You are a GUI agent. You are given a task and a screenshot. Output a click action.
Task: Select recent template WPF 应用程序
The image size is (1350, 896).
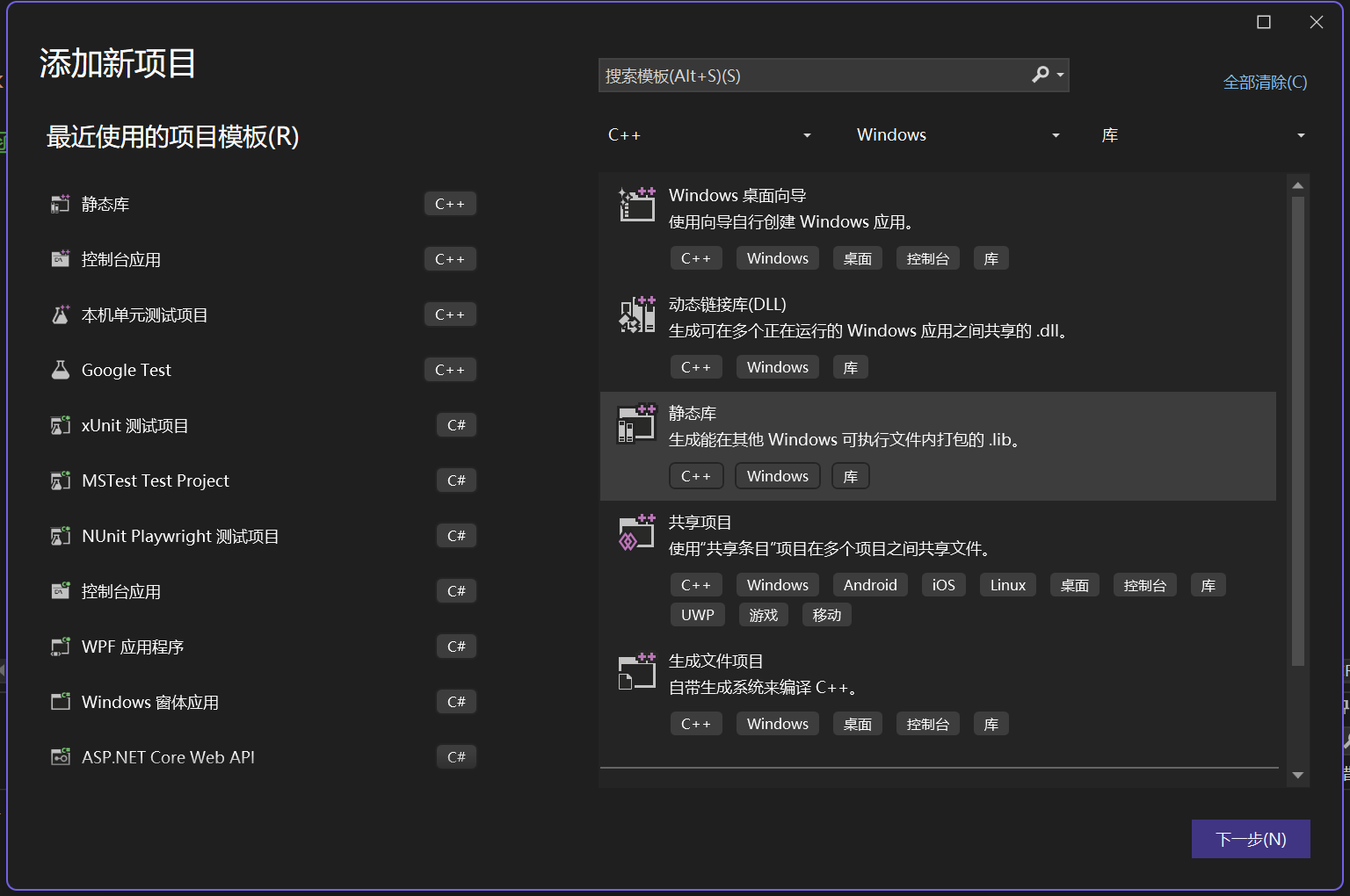[264, 647]
